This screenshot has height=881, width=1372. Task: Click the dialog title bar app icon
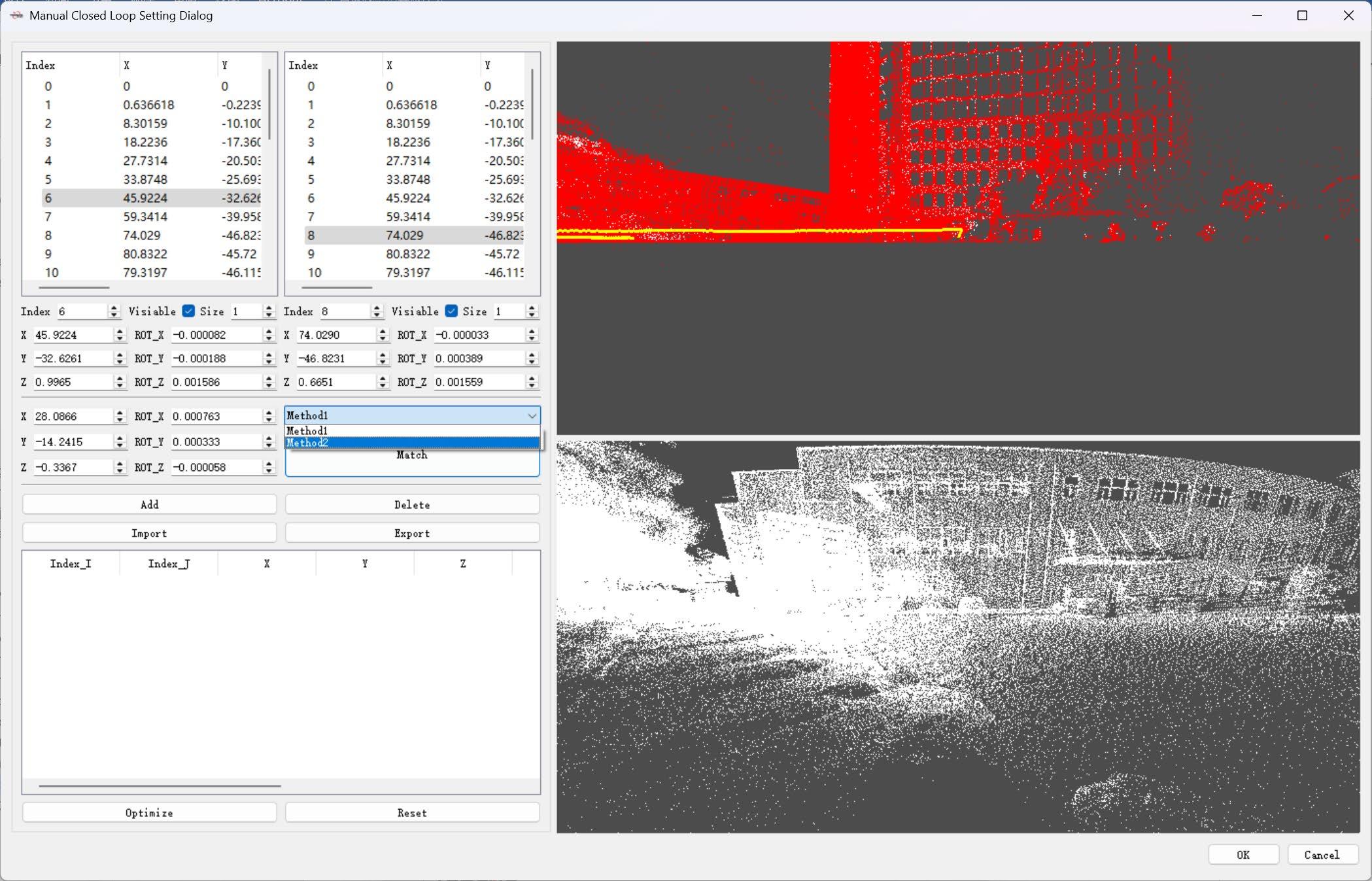16,15
